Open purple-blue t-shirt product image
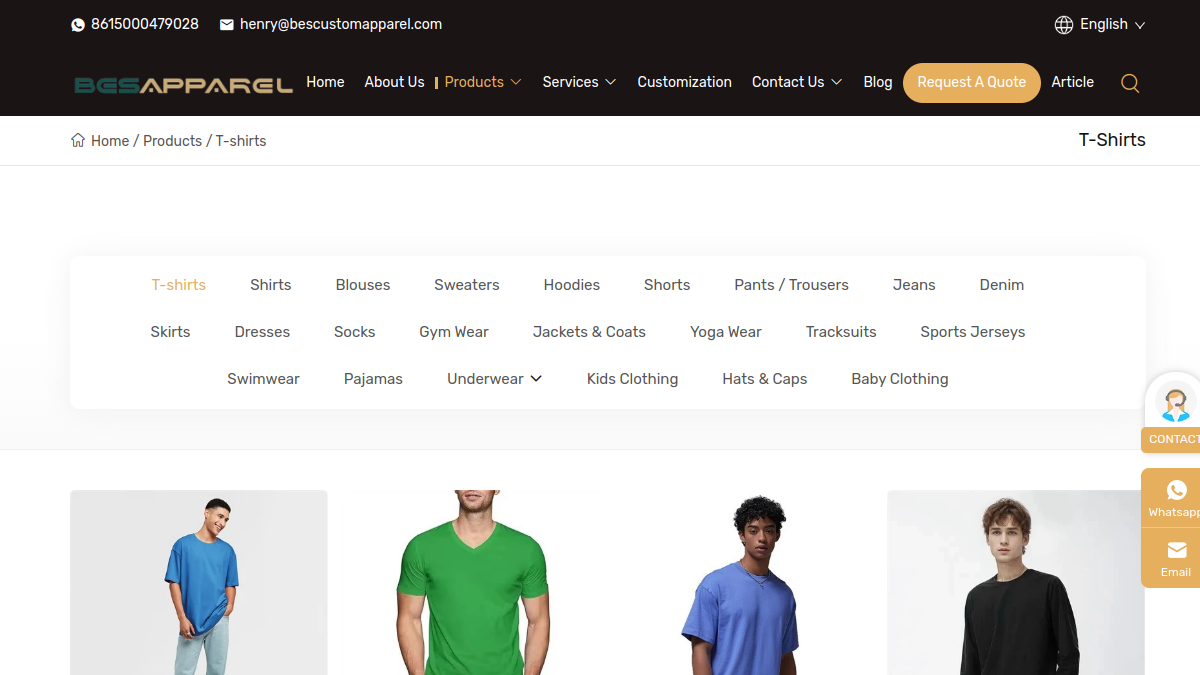 click(x=744, y=582)
